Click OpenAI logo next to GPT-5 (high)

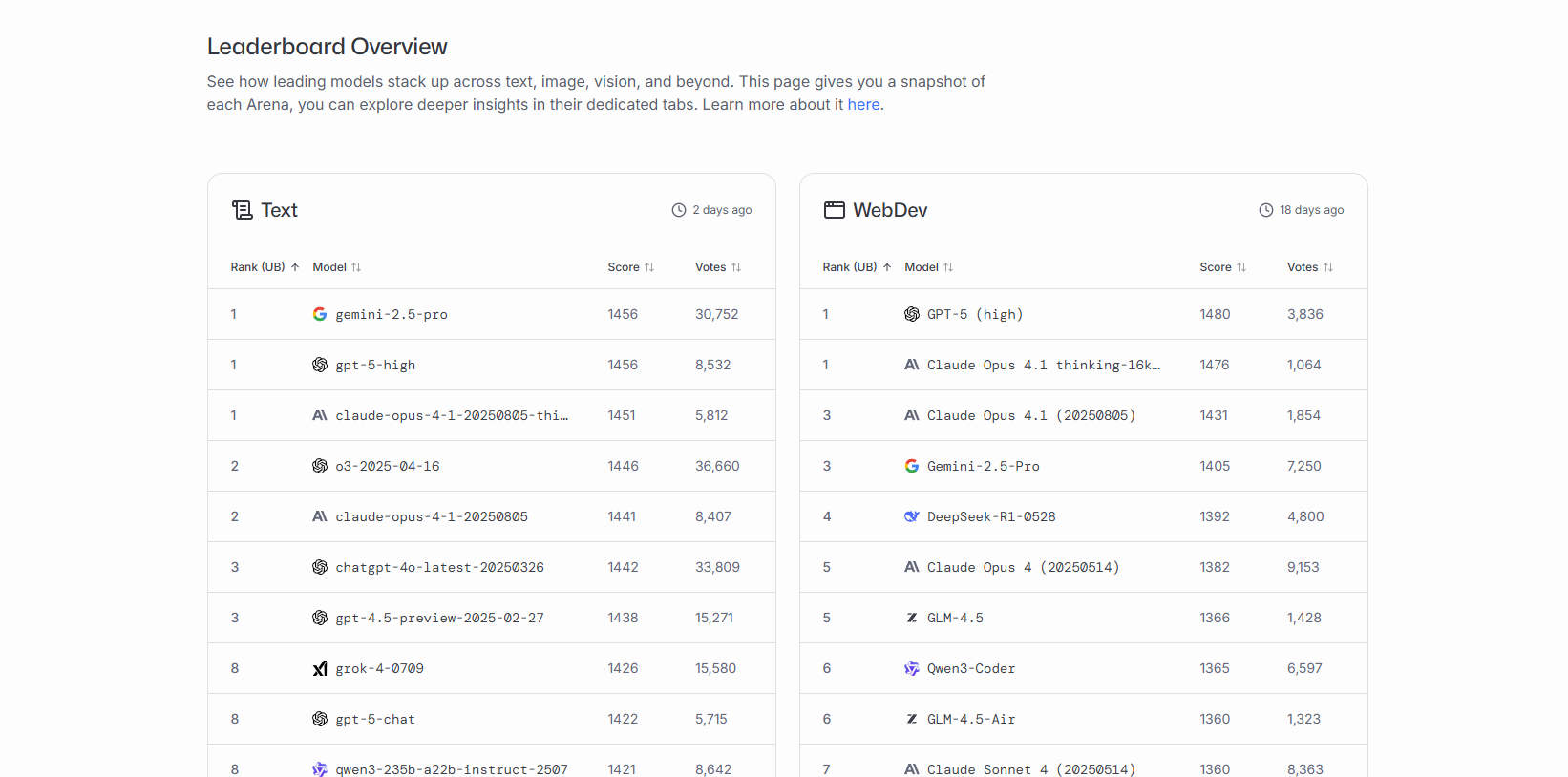pyautogui.click(x=912, y=314)
